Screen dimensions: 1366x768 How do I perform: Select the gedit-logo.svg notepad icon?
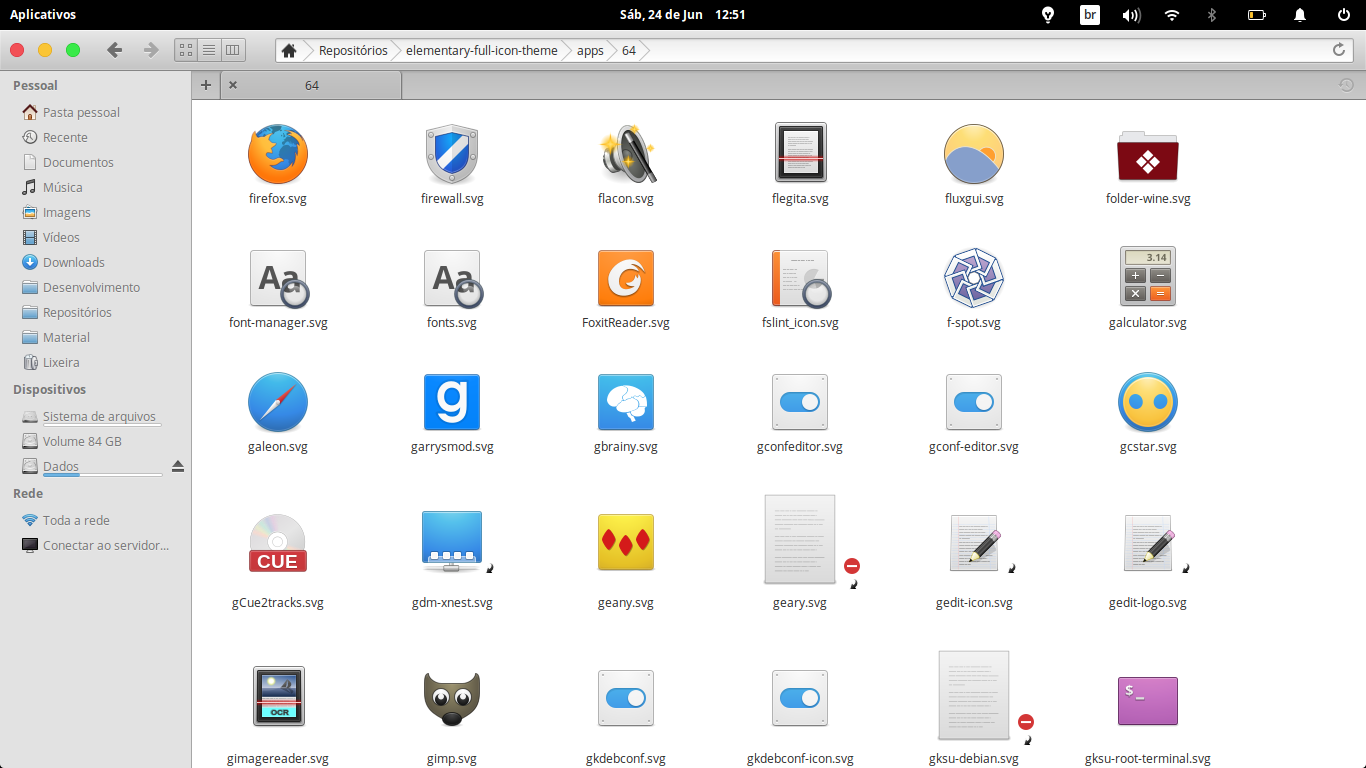point(1148,543)
